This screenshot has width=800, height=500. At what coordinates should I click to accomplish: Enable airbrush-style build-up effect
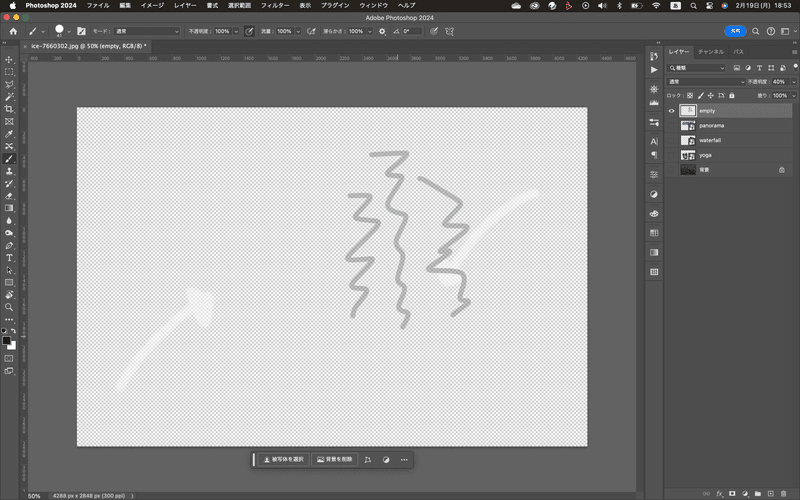click(311, 31)
